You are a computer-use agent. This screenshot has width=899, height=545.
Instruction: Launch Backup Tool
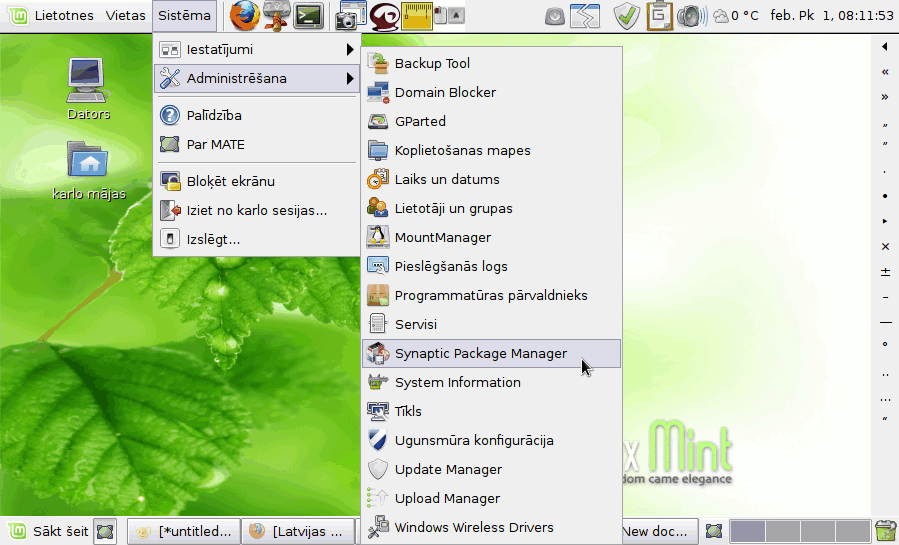click(491, 63)
